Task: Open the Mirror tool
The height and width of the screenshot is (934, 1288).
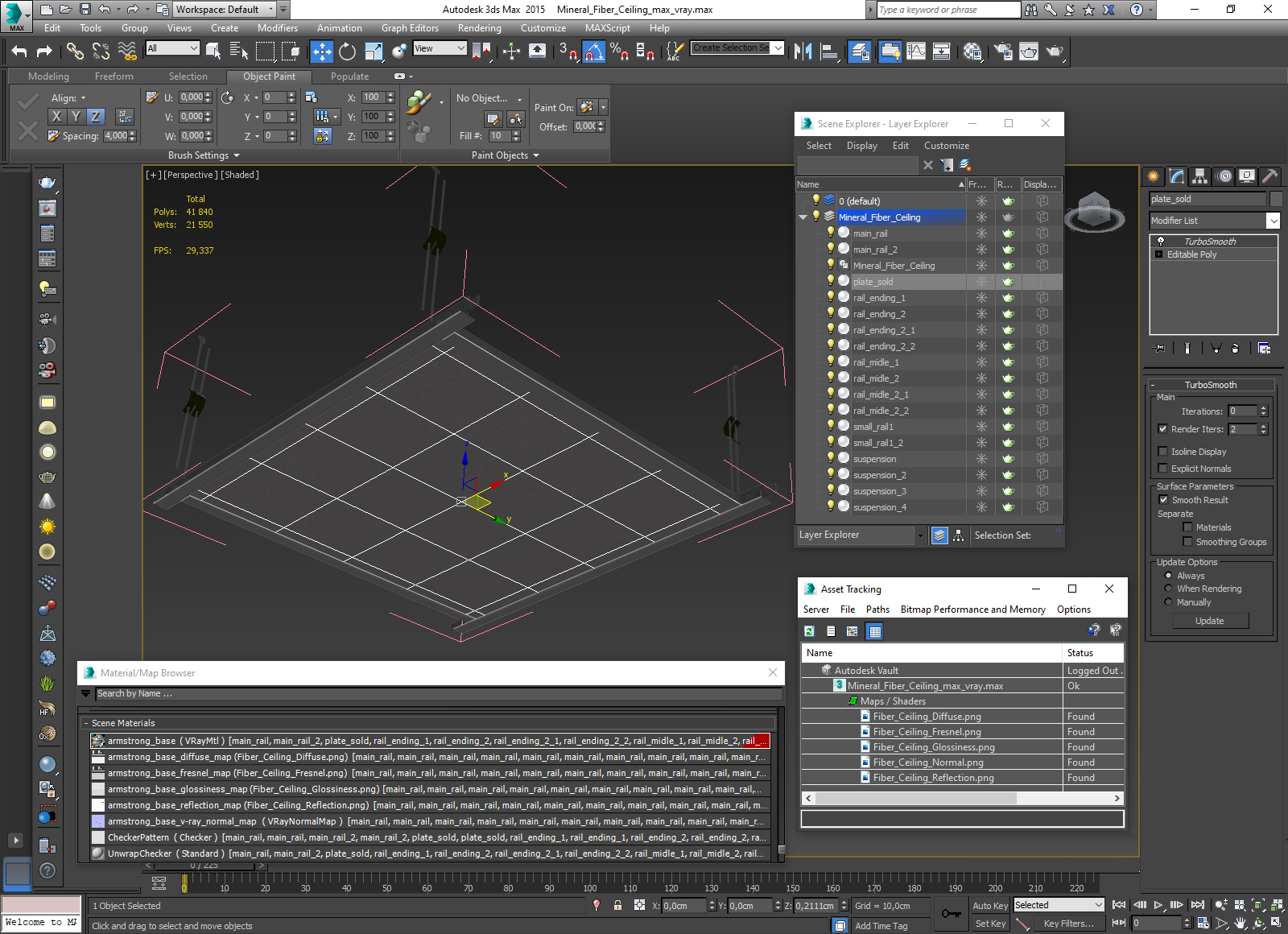Action: pyautogui.click(x=803, y=52)
